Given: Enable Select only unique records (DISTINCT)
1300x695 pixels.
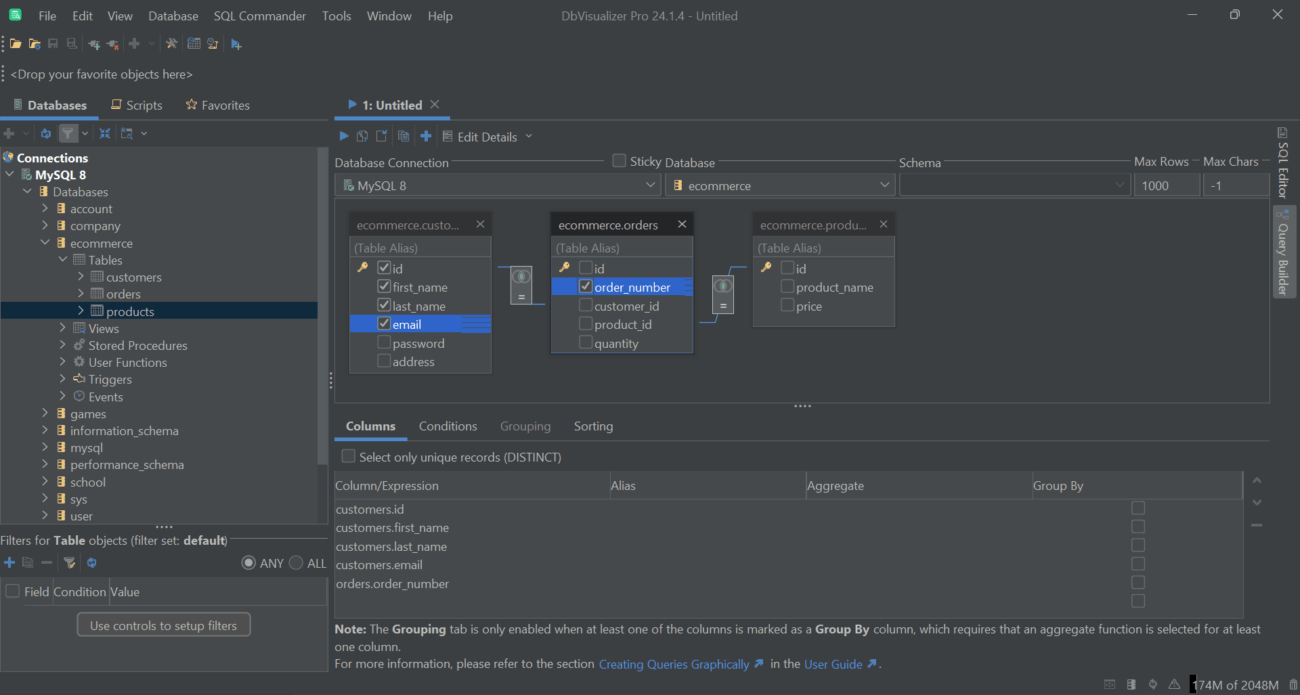Looking at the screenshot, I should (348, 455).
